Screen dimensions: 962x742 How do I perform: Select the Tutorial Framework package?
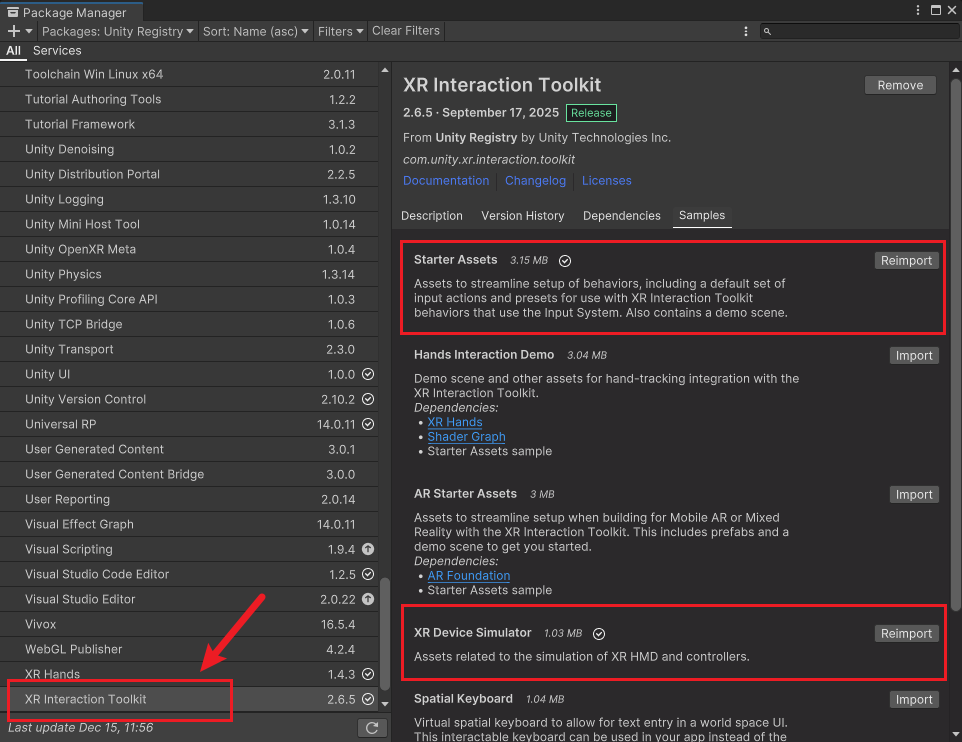pos(189,125)
